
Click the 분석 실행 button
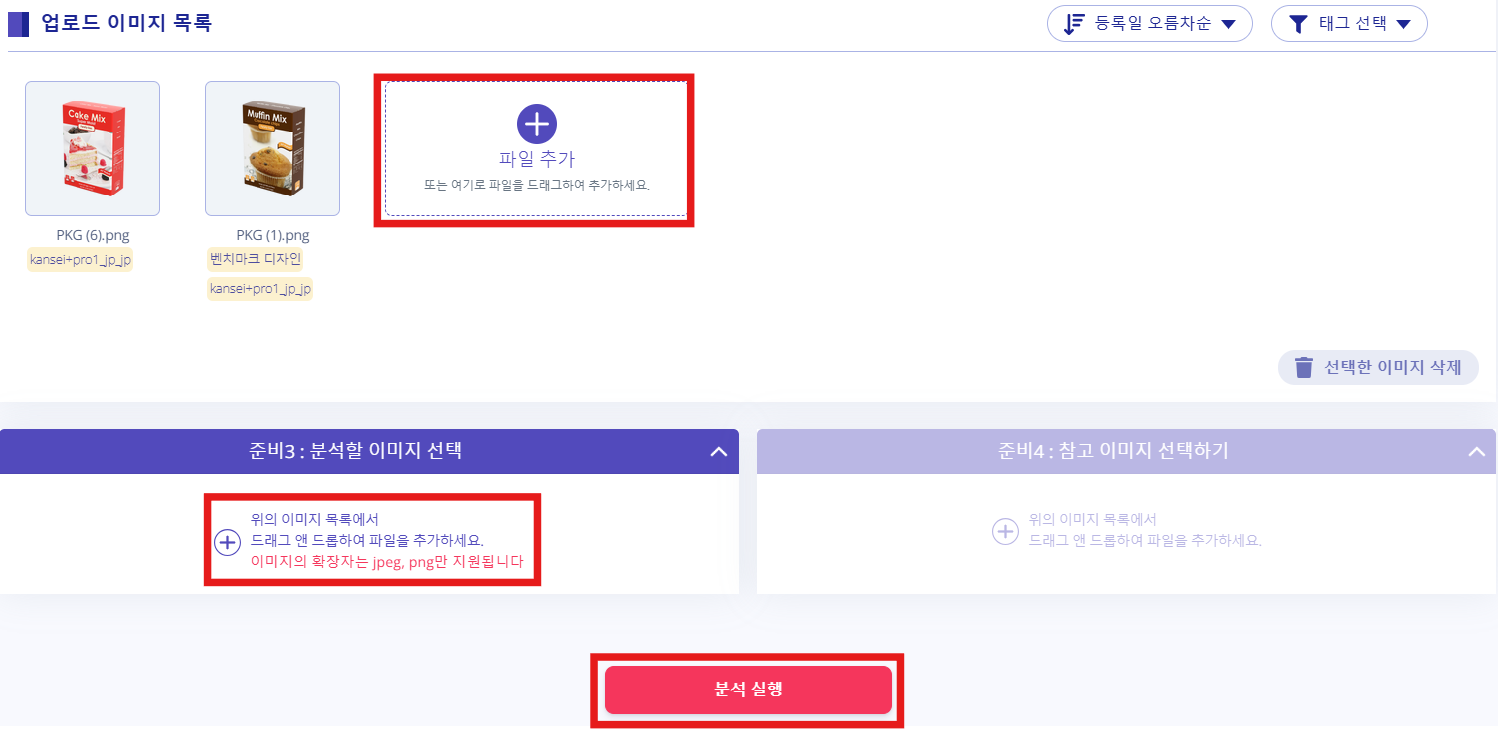coord(748,690)
